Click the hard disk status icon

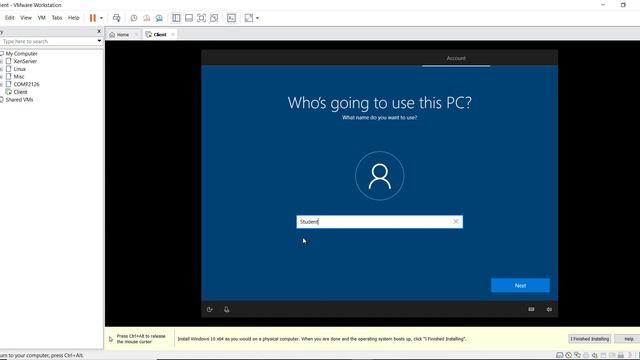coord(560,356)
